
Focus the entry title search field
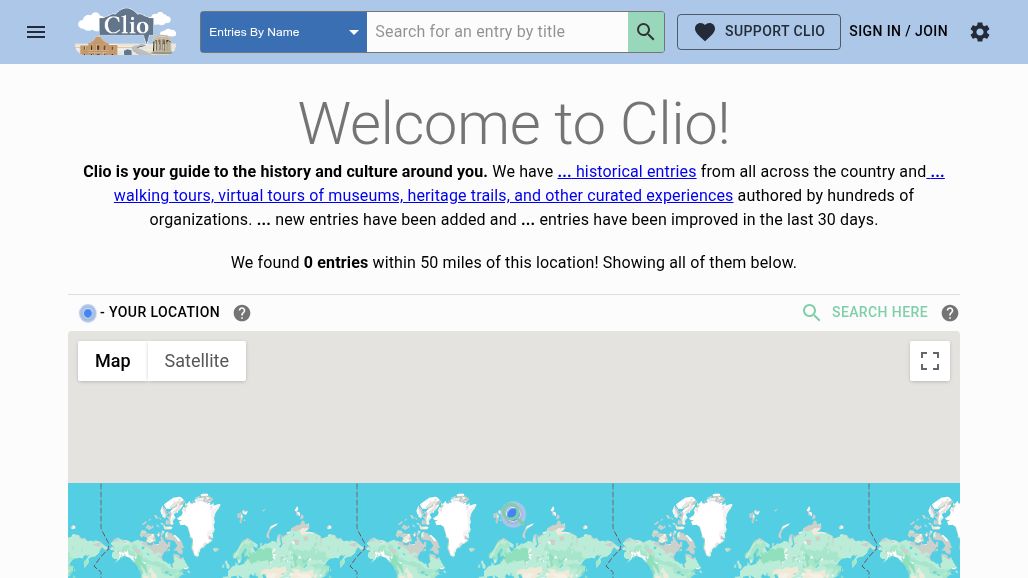click(497, 31)
